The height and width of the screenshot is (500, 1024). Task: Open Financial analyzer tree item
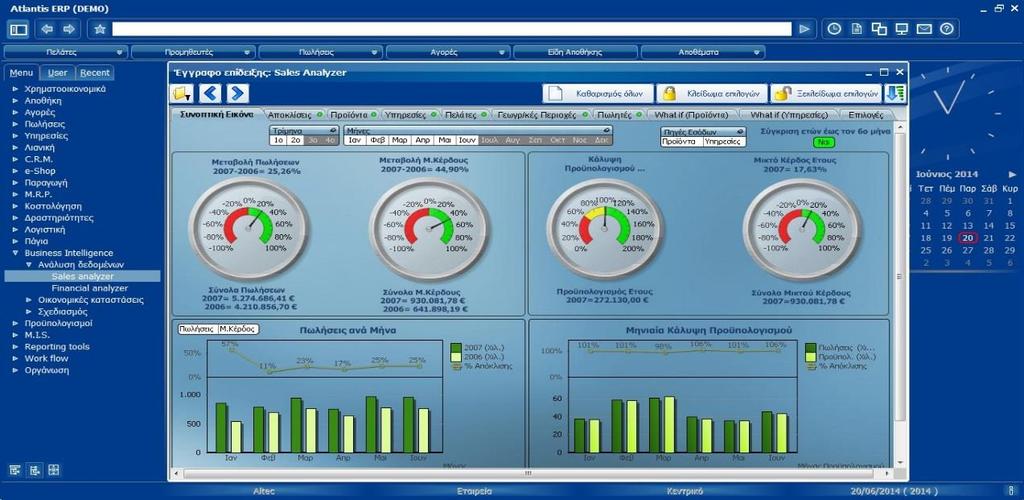click(89, 288)
